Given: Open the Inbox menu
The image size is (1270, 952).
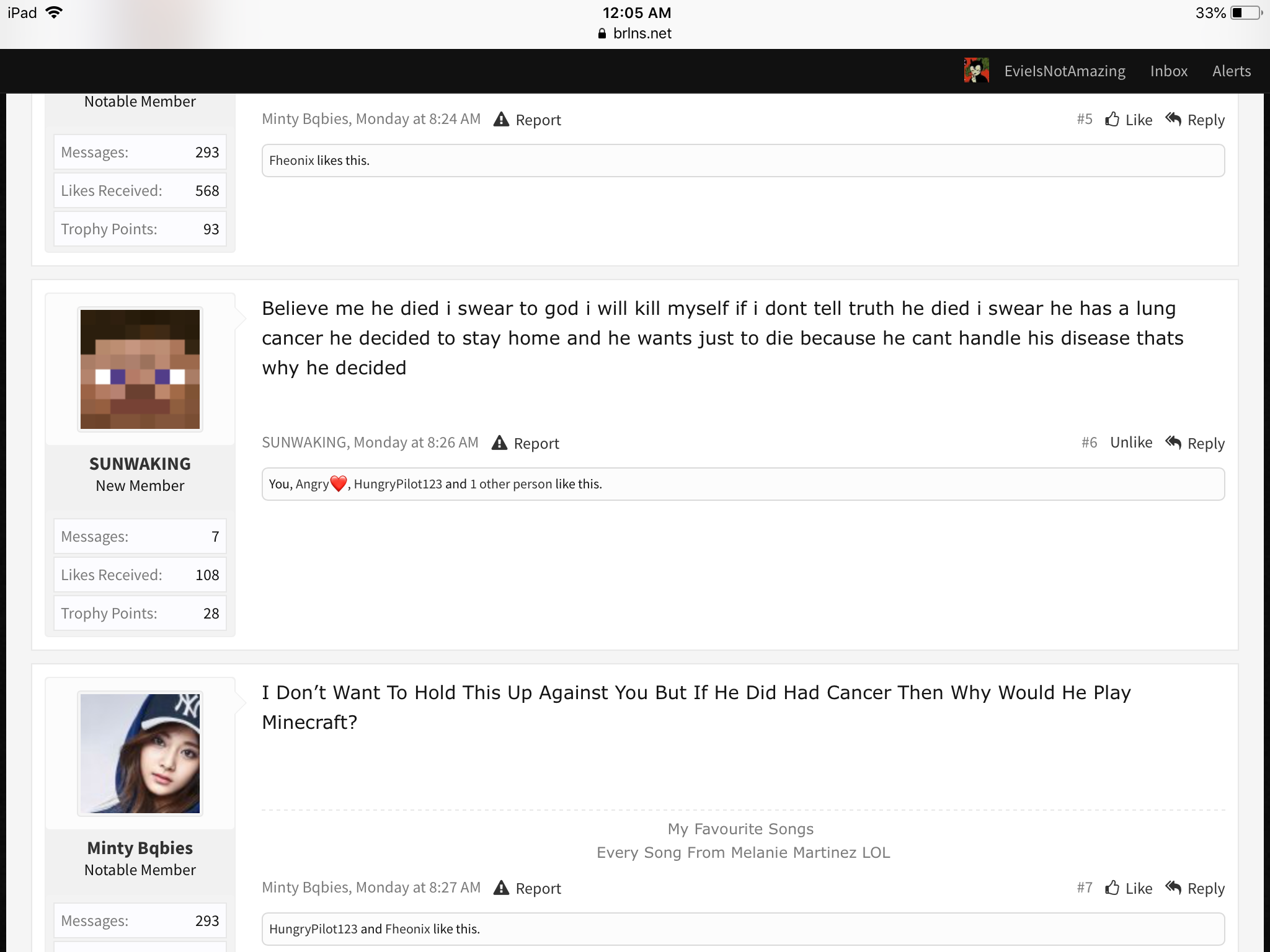Looking at the screenshot, I should 1169,71.
